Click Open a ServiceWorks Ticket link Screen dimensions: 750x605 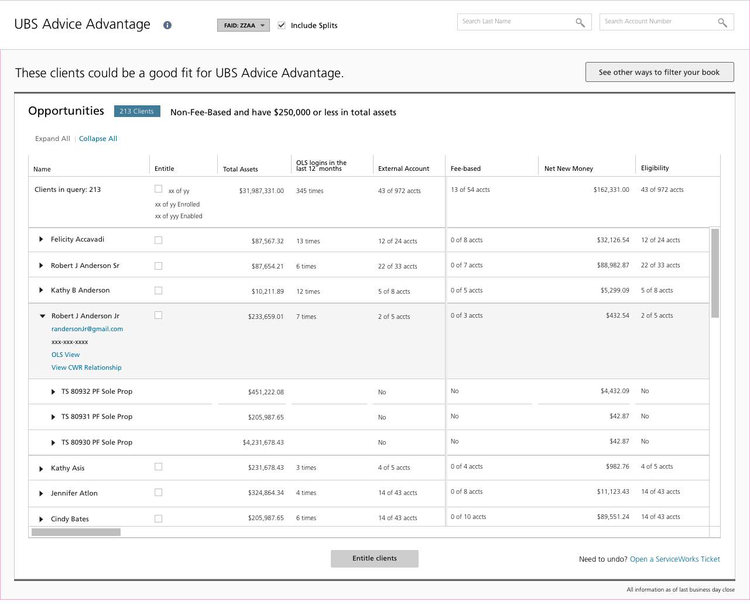point(675,559)
